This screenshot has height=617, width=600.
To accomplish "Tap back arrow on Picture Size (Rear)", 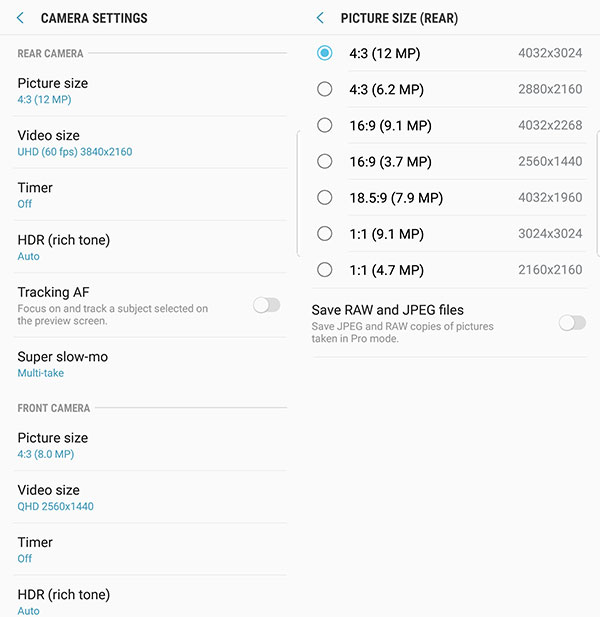I will [x=320, y=18].
